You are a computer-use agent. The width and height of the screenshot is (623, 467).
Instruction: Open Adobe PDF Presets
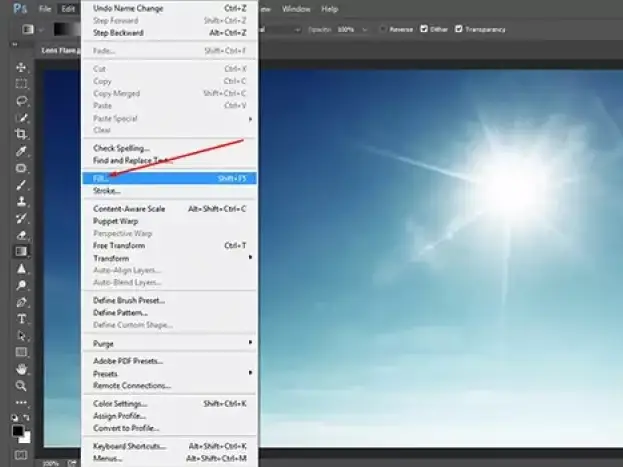[x=170, y=361]
